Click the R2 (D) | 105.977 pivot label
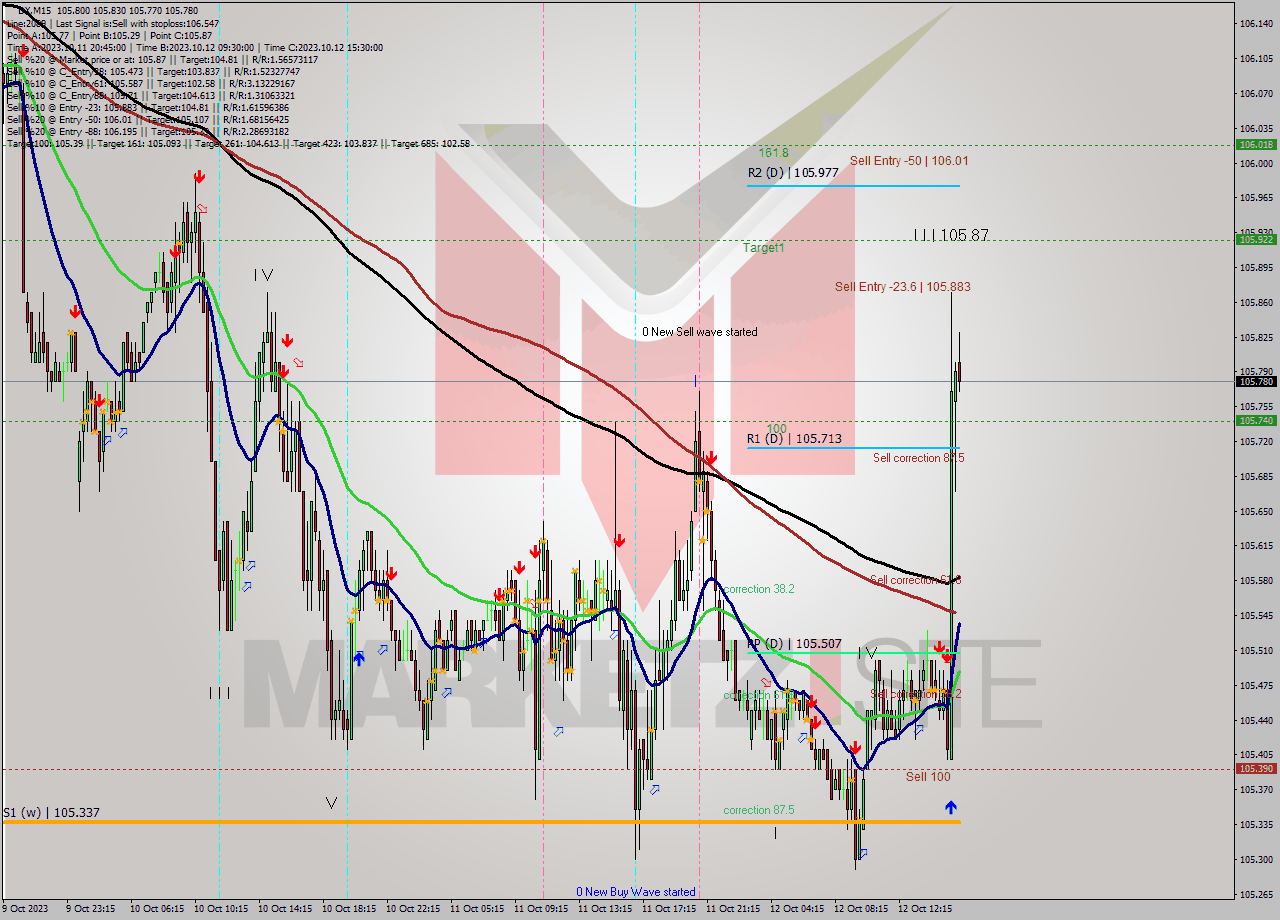This screenshot has width=1280, height=920. point(793,172)
